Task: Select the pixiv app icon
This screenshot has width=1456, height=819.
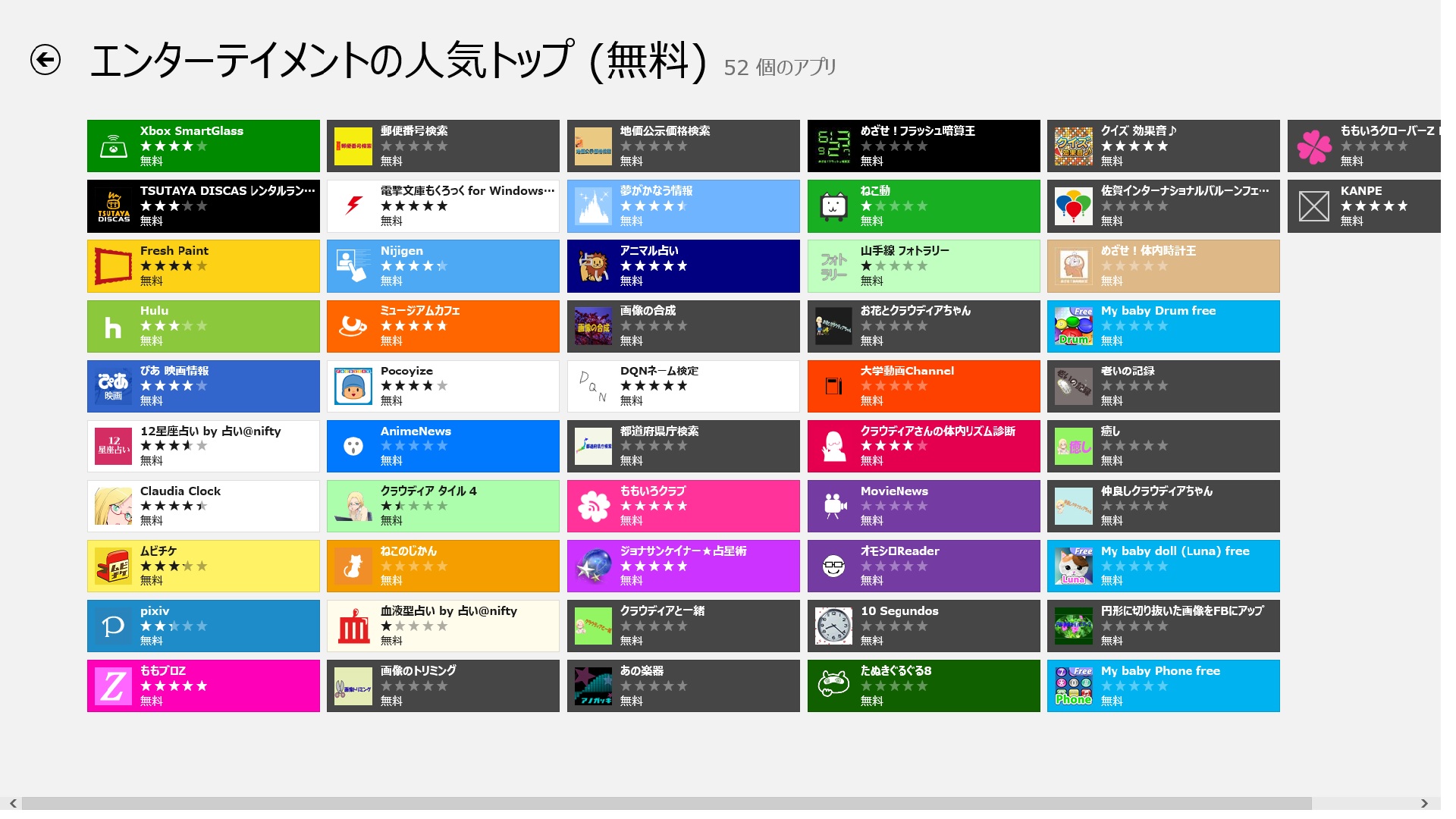Action: coord(113,626)
